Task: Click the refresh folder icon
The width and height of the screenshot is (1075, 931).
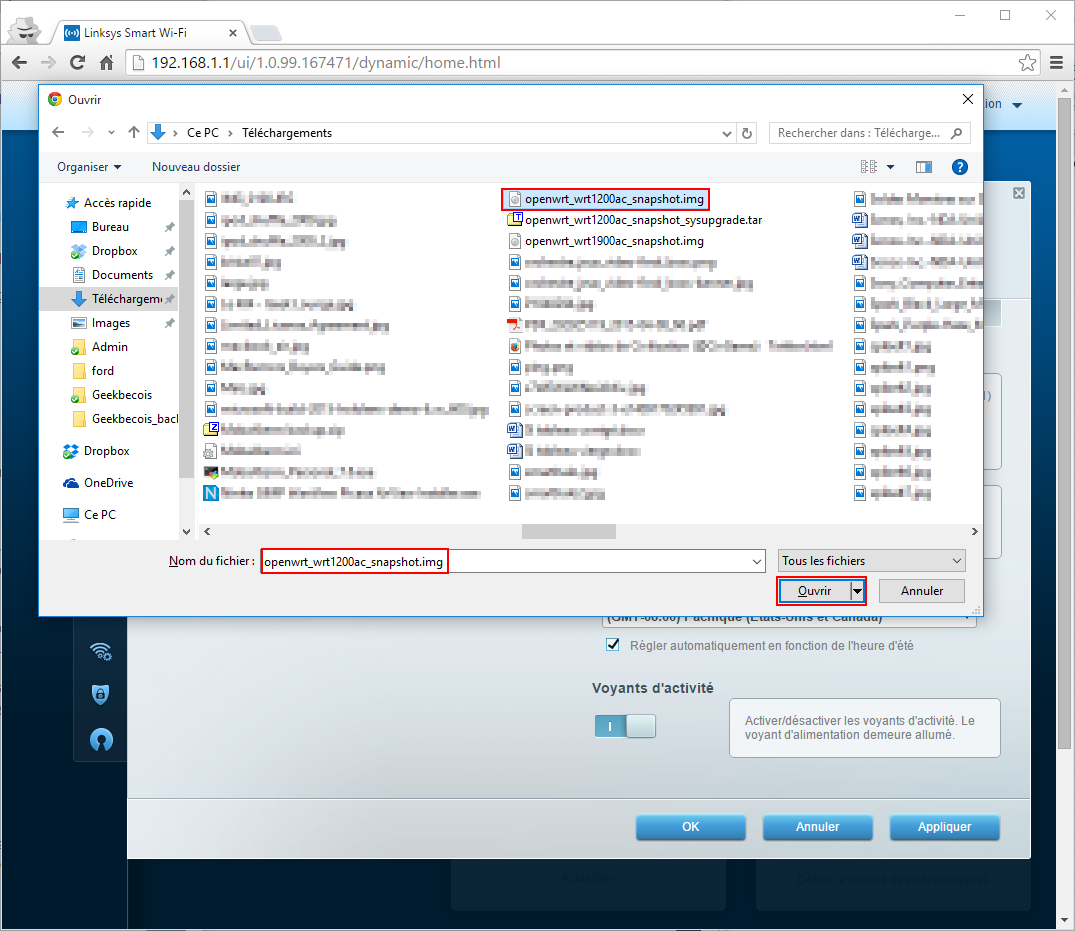Action: [747, 133]
